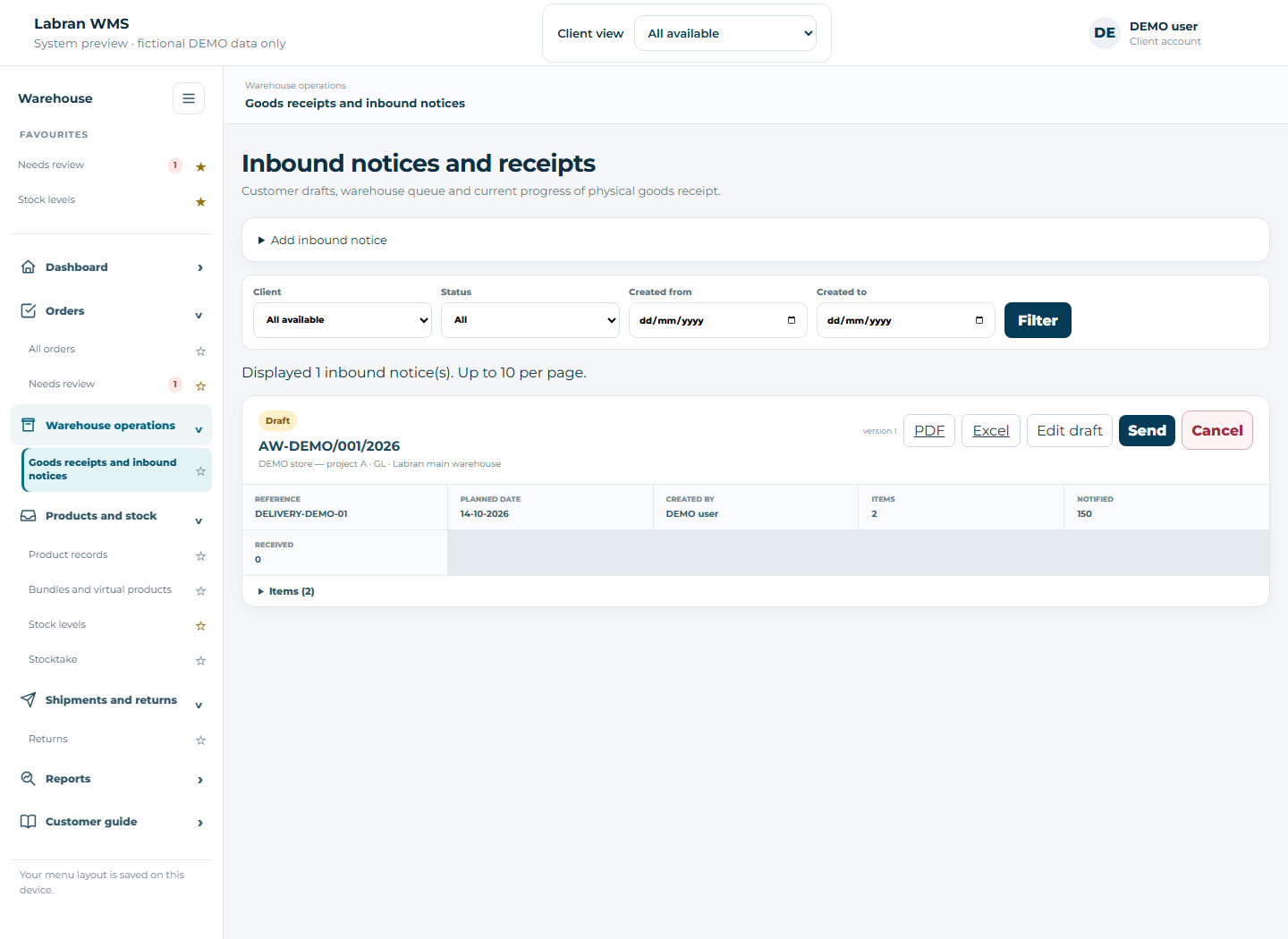Viewport: 1288px width, 939px height.
Task: Open the Created to calendar picker icon
Action: [x=979, y=320]
